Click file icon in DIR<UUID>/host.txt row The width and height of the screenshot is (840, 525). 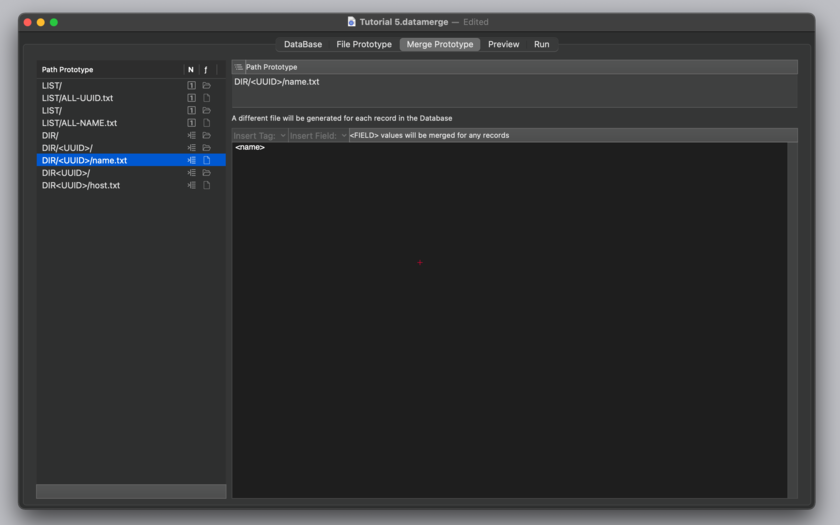click(x=206, y=185)
